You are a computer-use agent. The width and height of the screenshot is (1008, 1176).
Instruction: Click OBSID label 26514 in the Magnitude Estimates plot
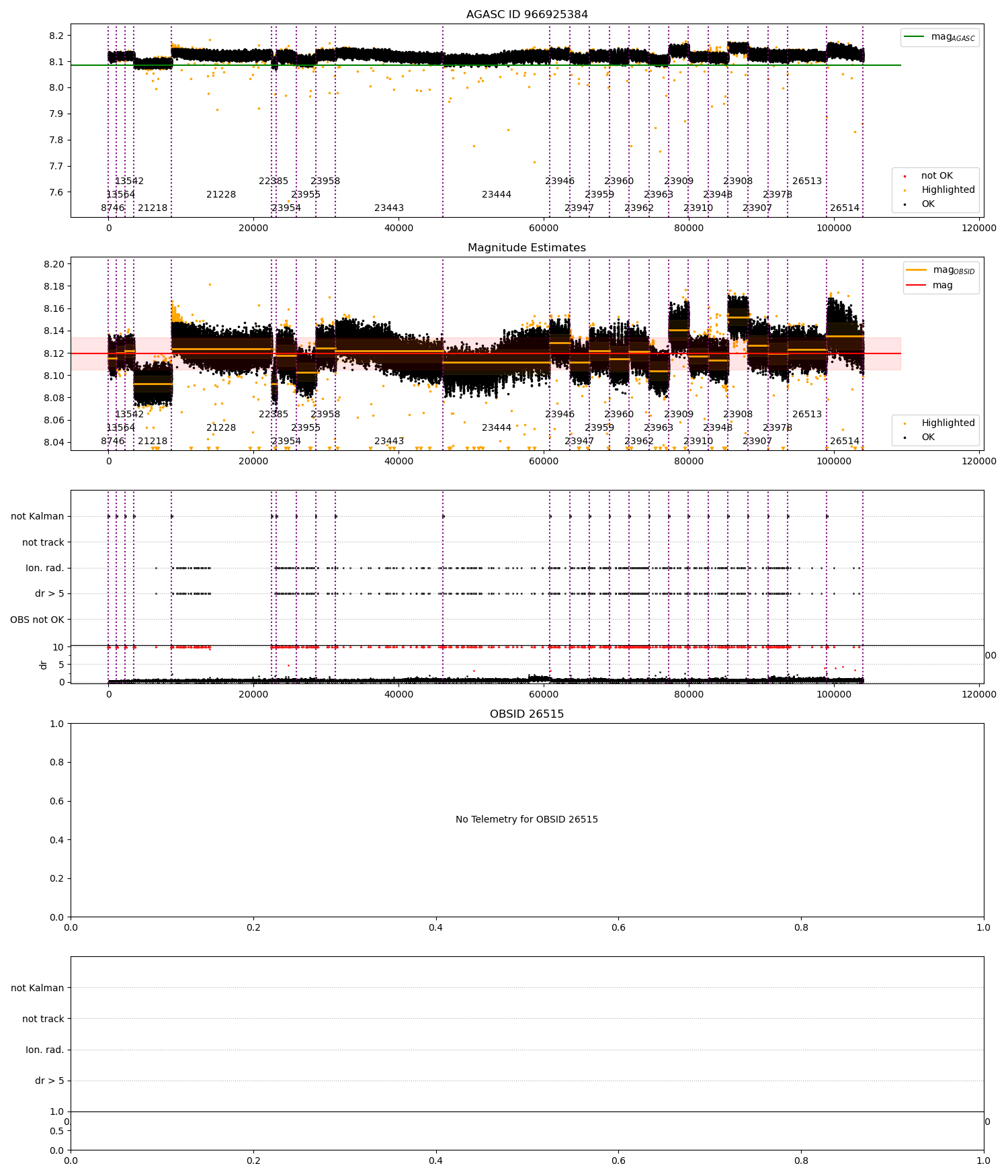click(x=845, y=442)
